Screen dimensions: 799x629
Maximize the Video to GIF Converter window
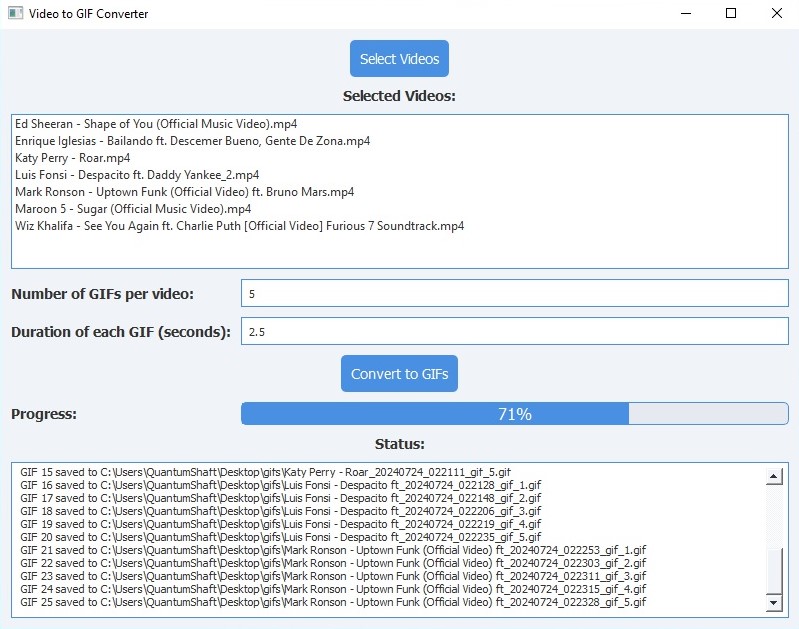click(731, 13)
